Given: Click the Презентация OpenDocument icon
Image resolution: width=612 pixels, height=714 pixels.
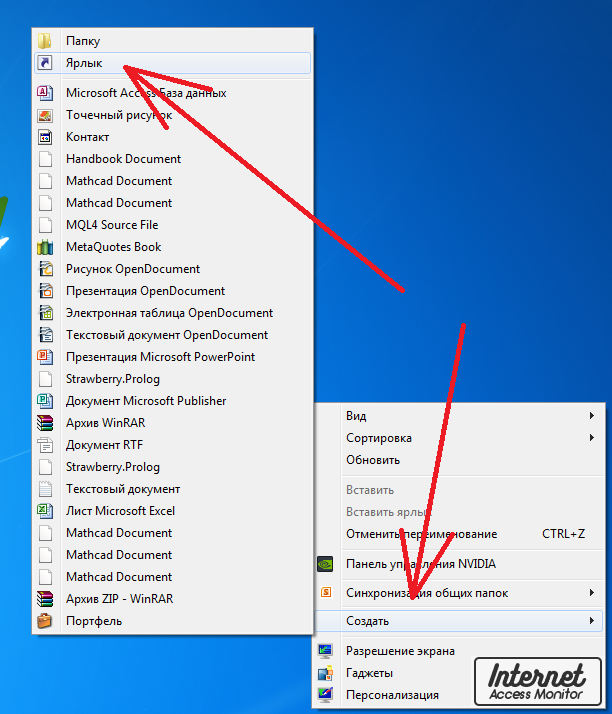Looking at the screenshot, I should [x=45, y=291].
